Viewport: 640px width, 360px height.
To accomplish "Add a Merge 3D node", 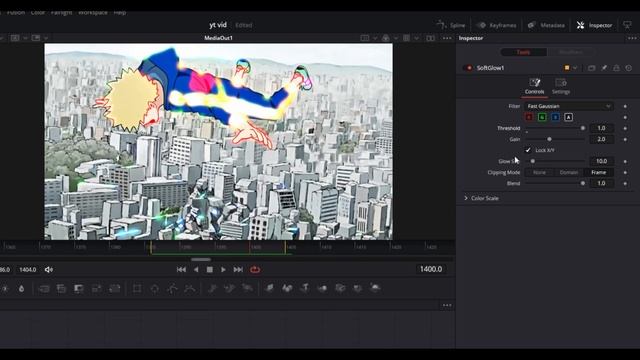I will point(322,288).
